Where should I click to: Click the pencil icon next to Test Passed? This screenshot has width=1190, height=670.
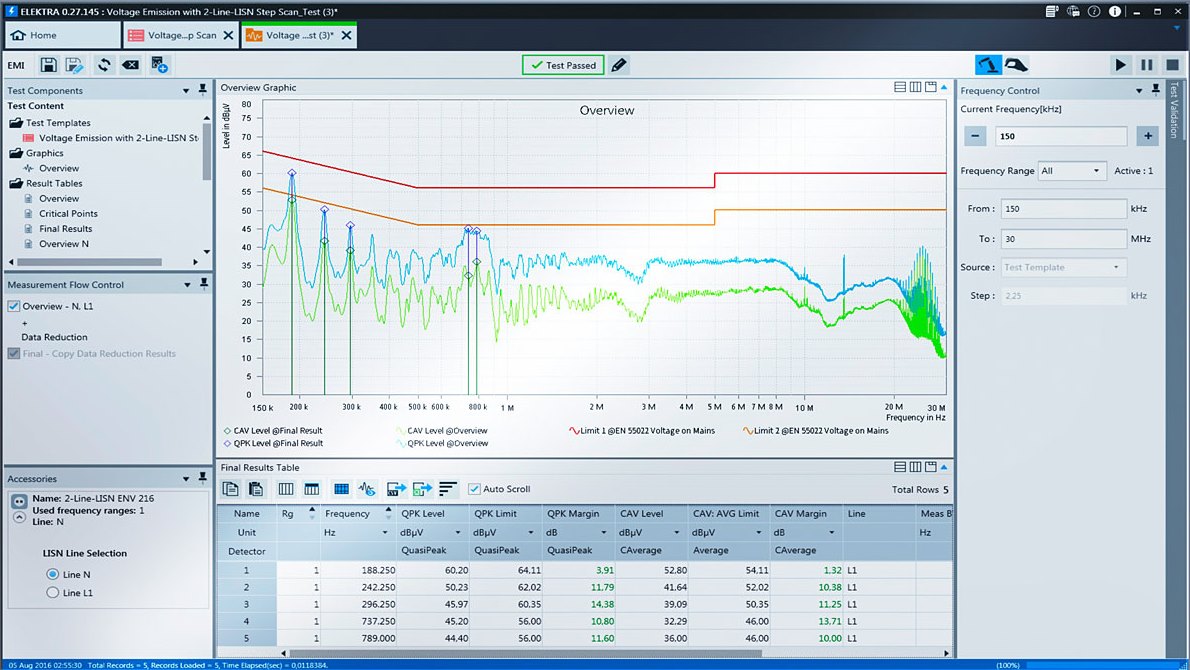(619, 65)
